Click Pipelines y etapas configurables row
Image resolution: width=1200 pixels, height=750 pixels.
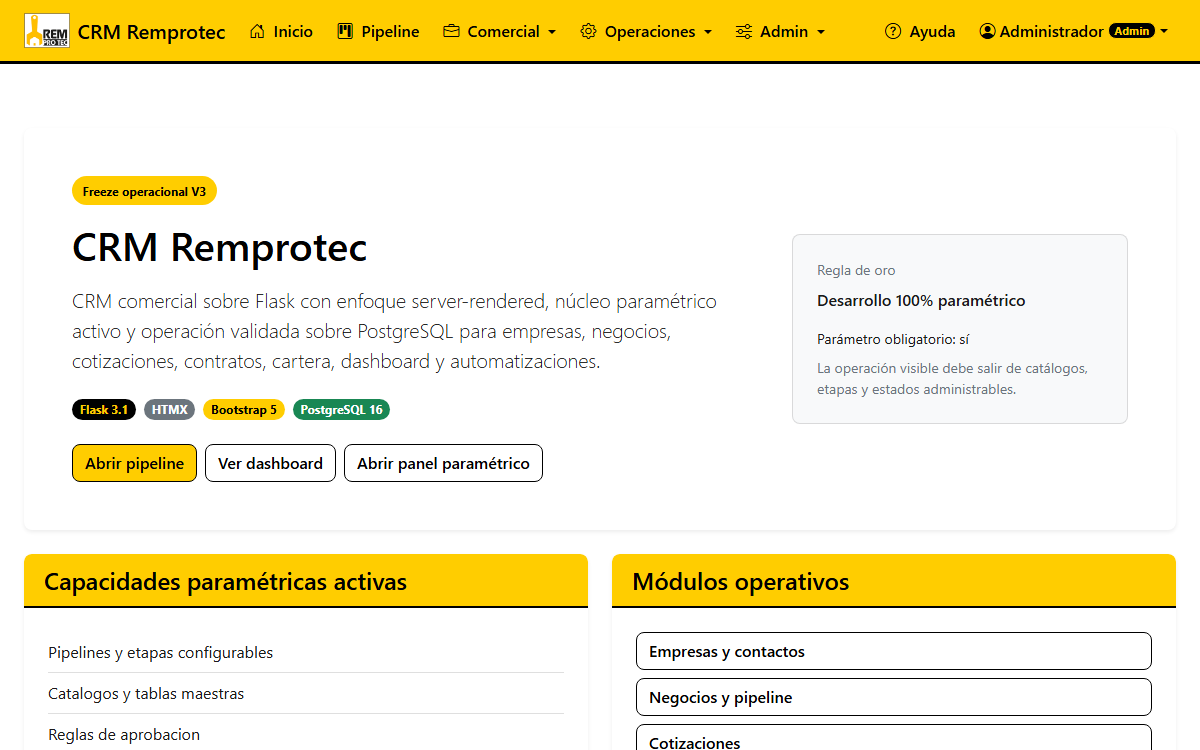click(306, 652)
